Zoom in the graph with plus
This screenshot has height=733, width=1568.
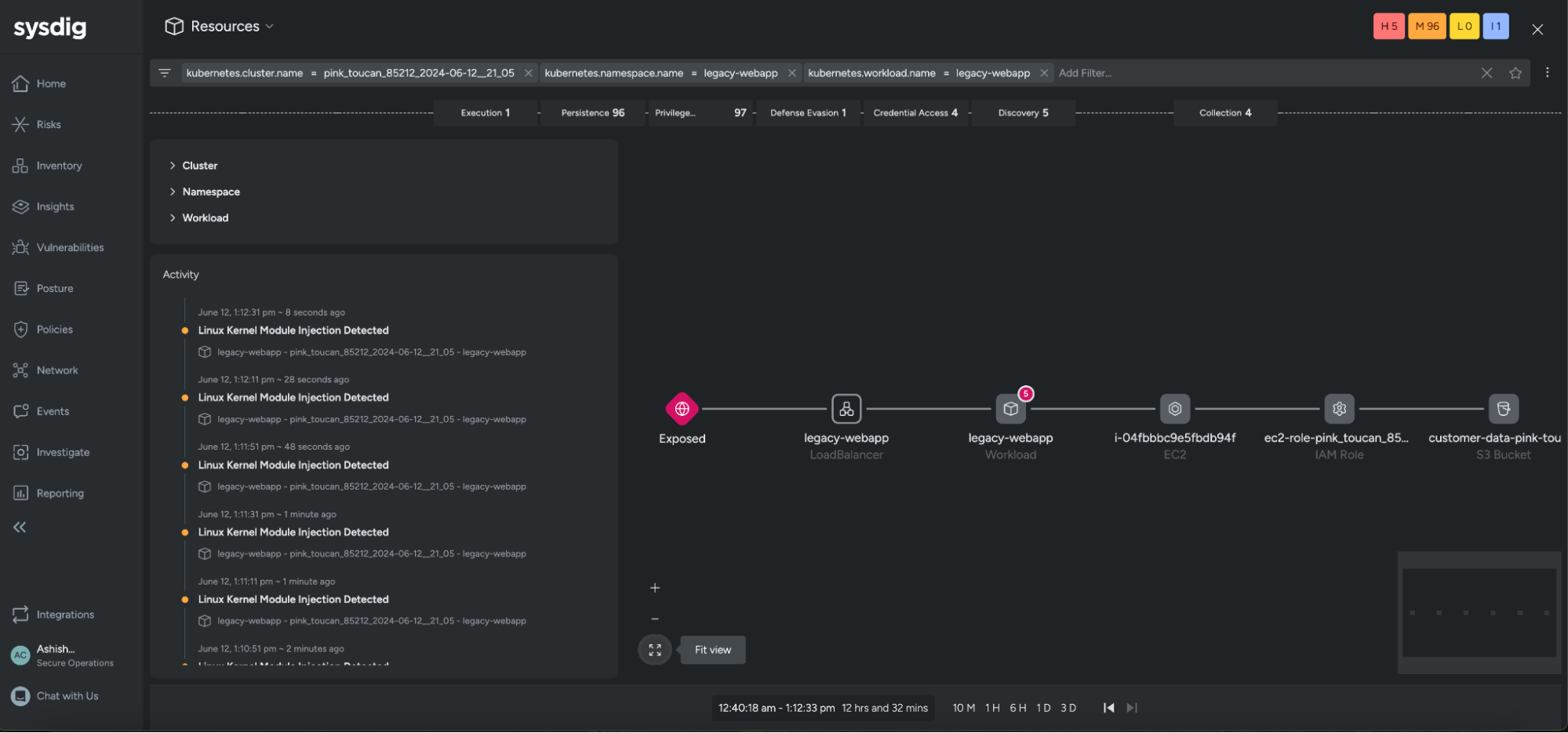655,588
